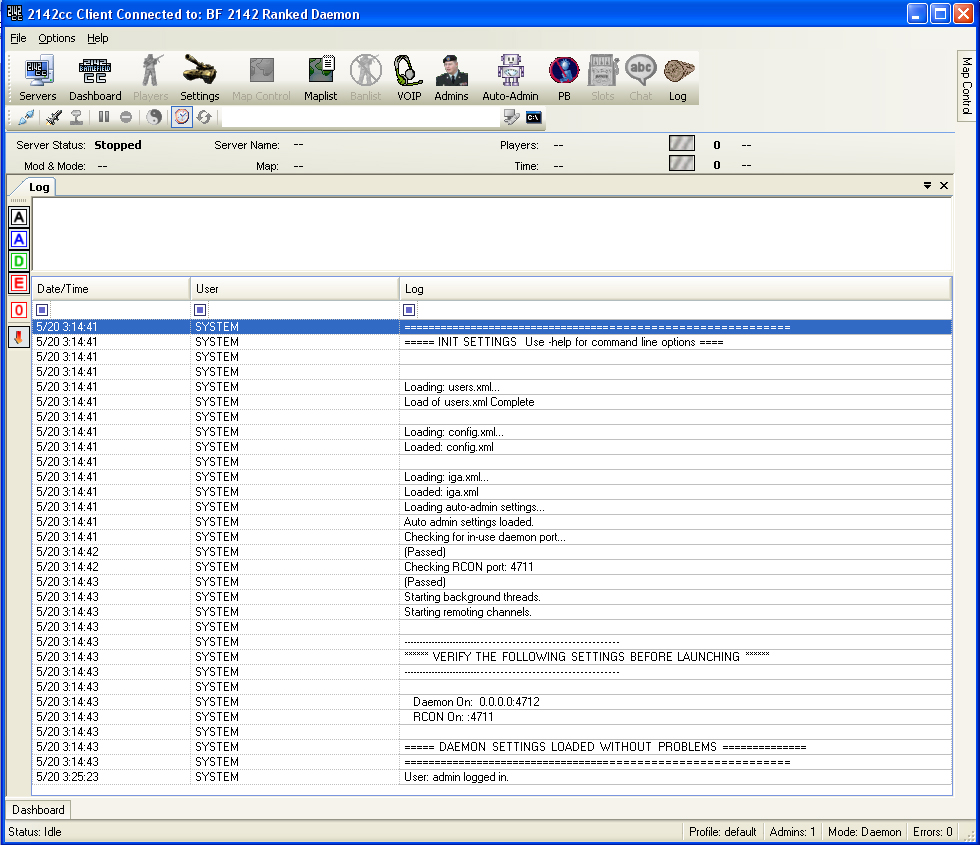Open the Date/Time column filter
980x845 pixels.
[x=42, y=310]
